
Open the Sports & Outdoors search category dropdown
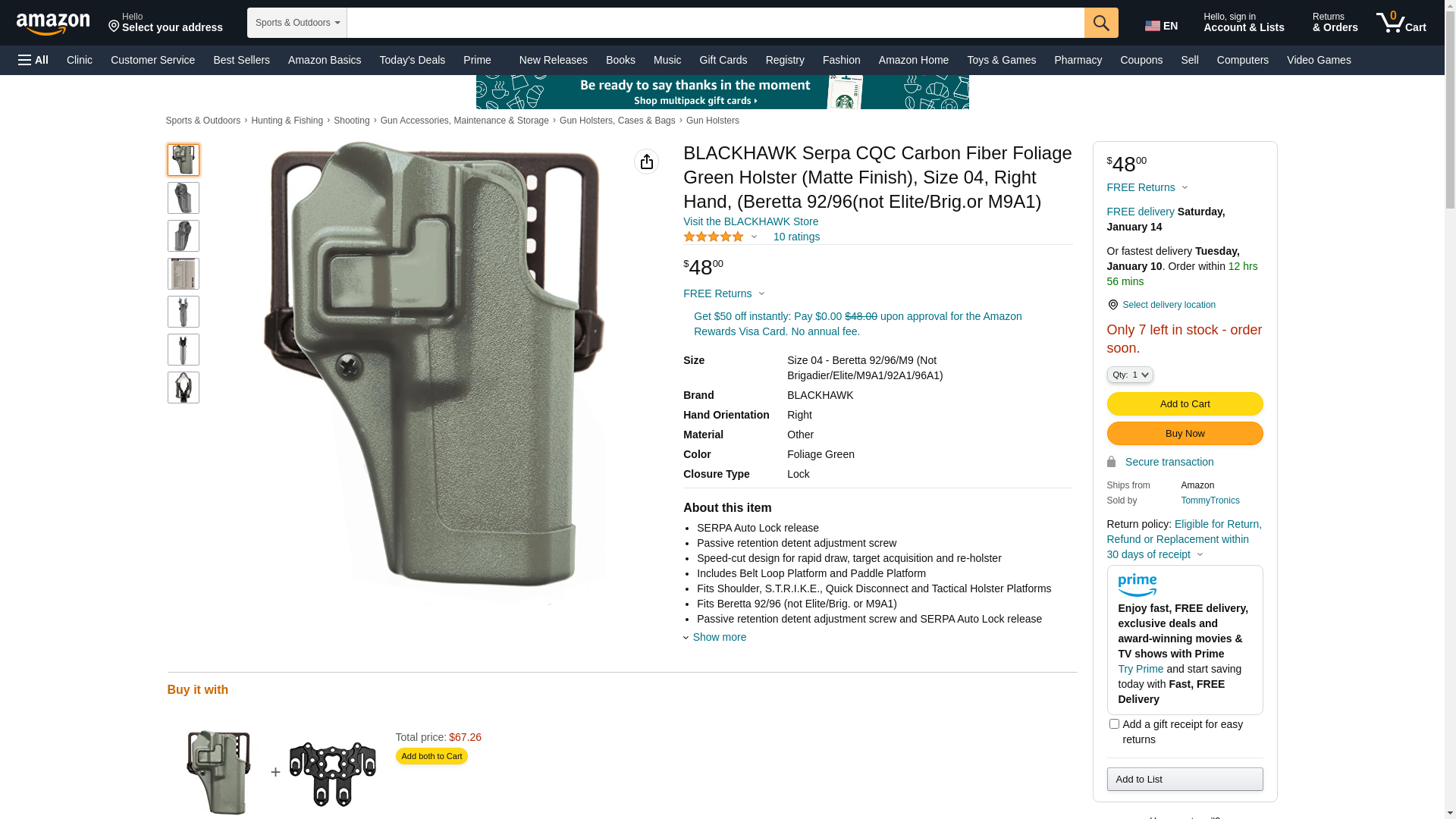297,23
